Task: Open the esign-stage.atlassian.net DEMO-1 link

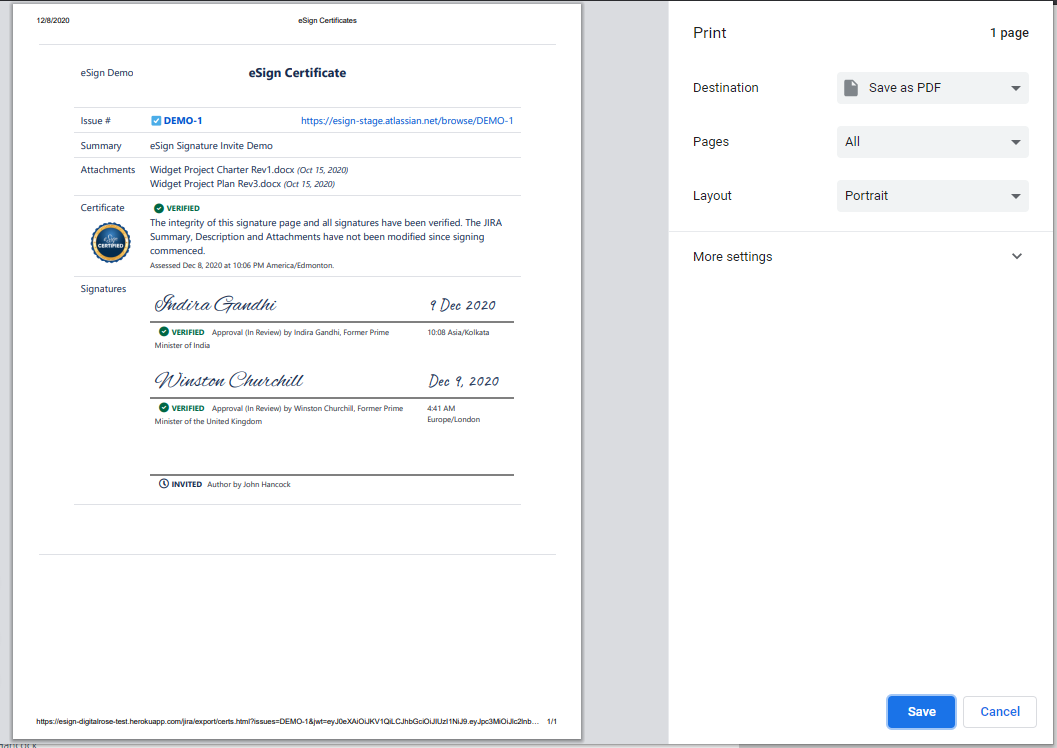Action: [407, 121]
